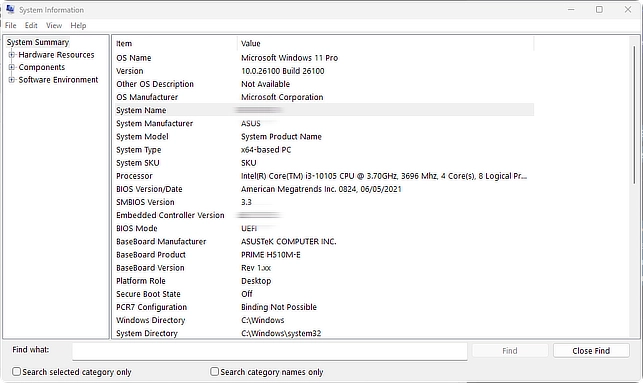643x383 pixels.
Task: Select the Processor row label
Action: tap(134, 176)
